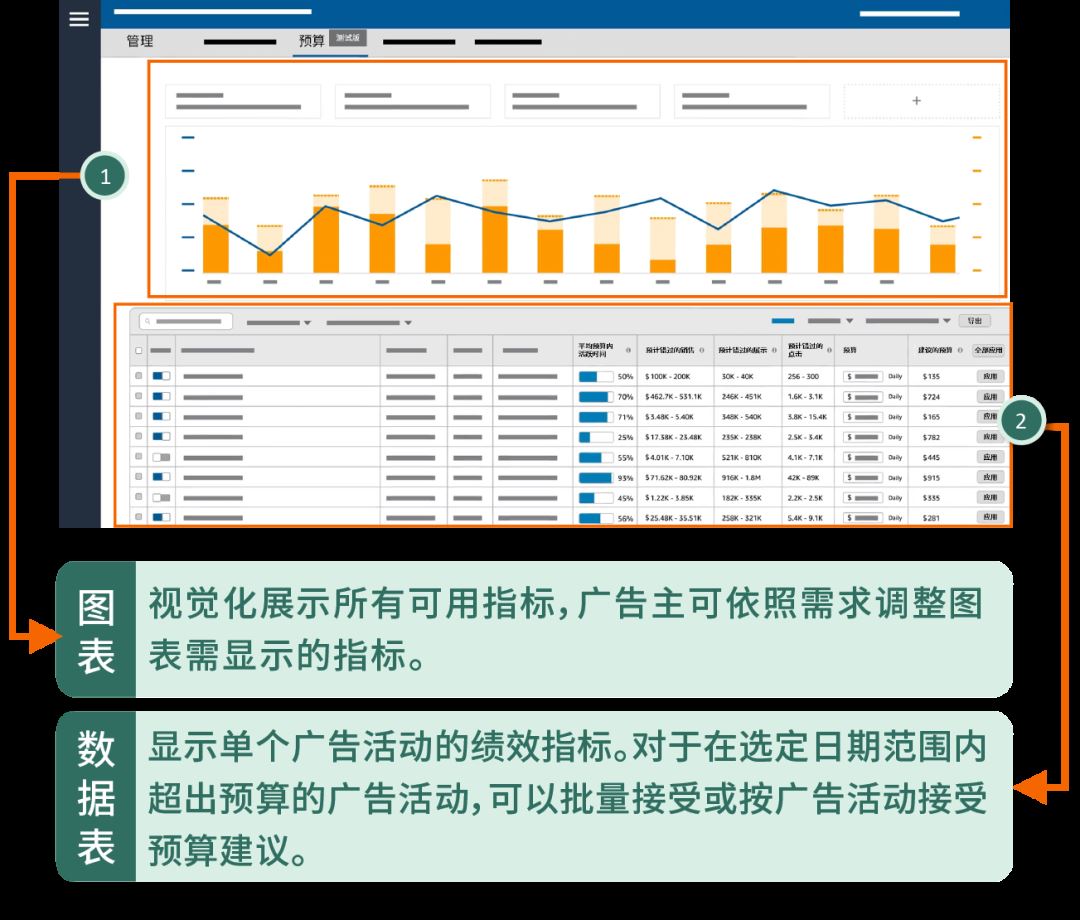The image size is (1080, 920).
Task: Click the 916K - 1.8M missed impressions value
Action: (741, 478)
